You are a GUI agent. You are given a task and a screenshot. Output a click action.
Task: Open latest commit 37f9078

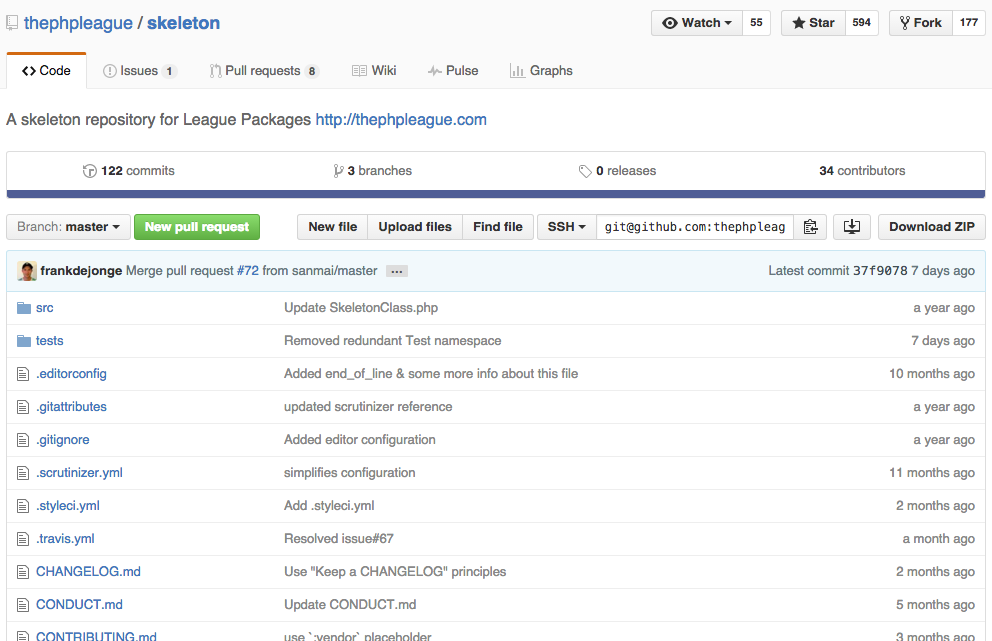pos(880,271)
